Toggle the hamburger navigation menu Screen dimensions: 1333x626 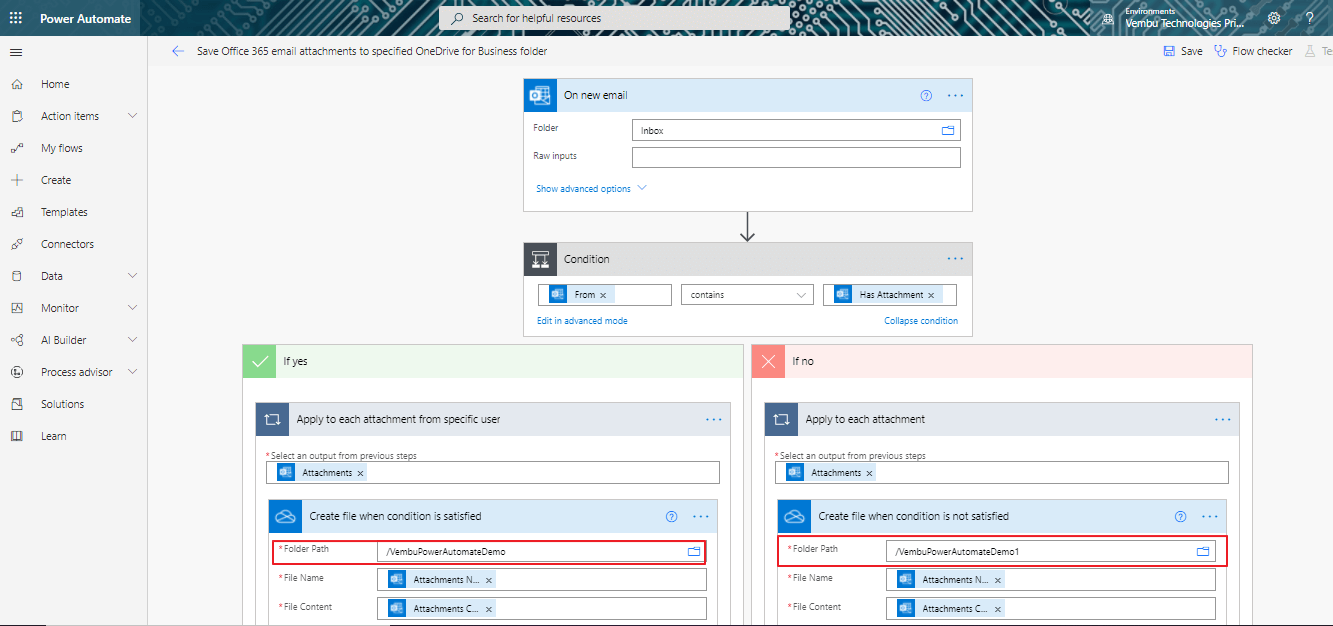(16, 52)
